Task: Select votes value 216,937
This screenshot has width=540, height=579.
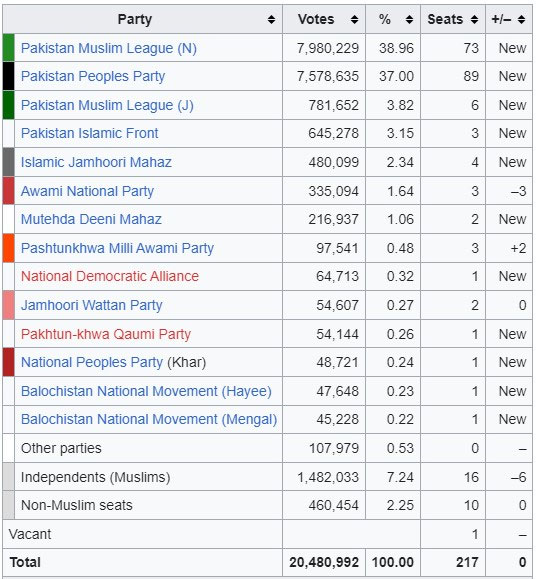Action: pyautogui.click(x=334, y=219)
